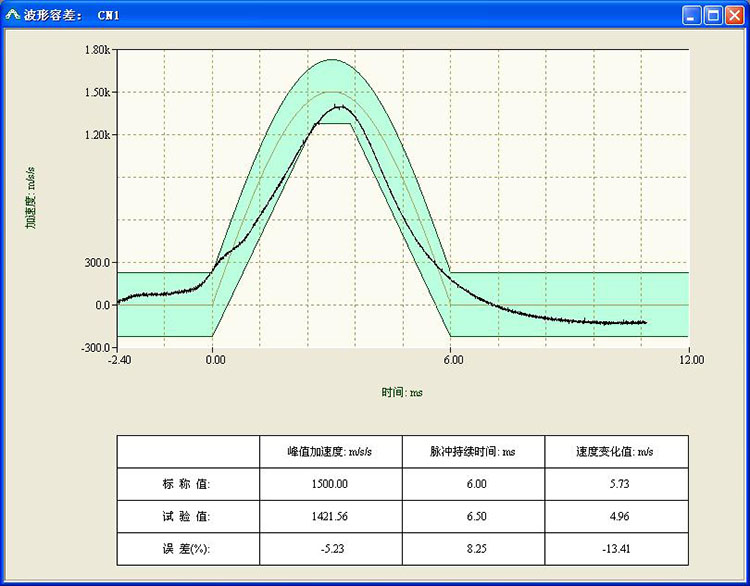
Task: Minimize the 波形容差 window
Action: [692, 15]
